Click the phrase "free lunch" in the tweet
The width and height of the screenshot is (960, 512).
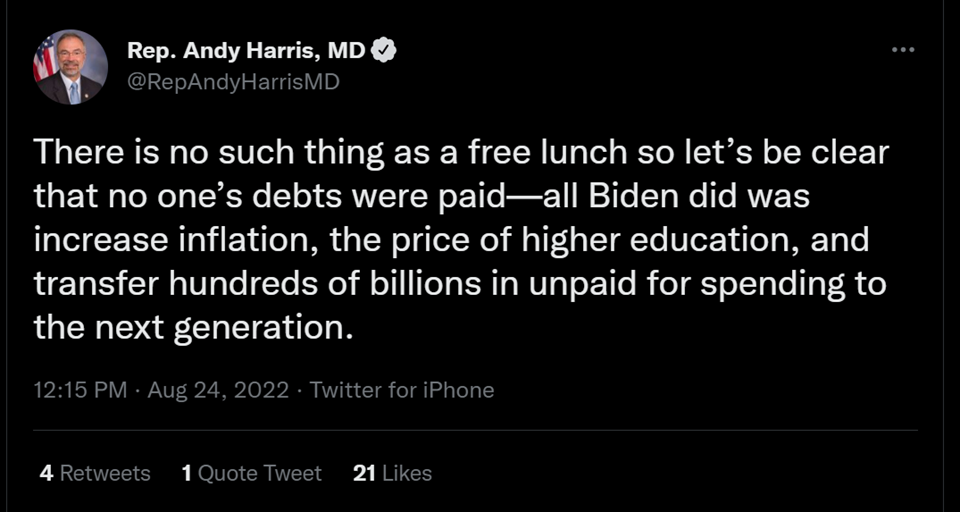544,154
